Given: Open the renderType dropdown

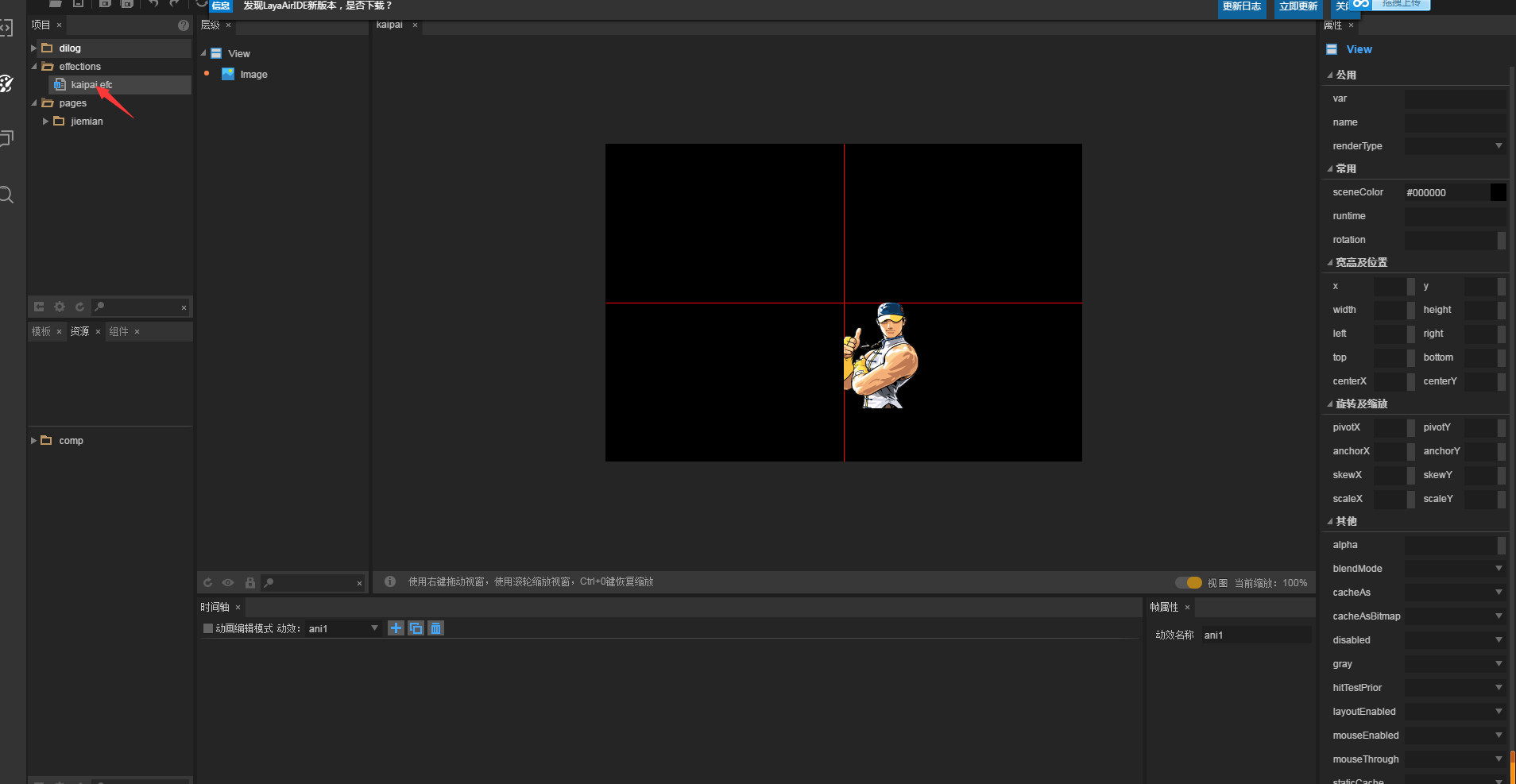Looking at the screenshot, I should coord(1456,146).
